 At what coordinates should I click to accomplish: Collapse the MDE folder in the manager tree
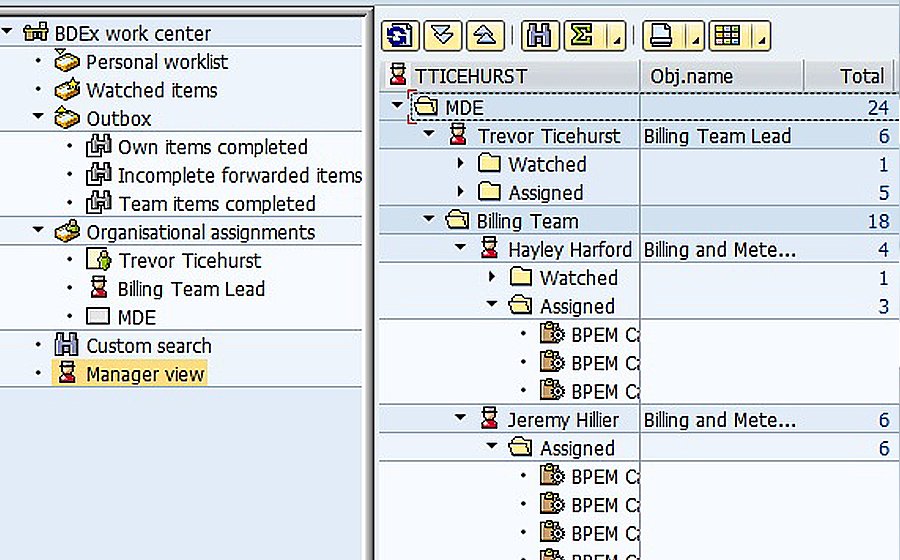tap(397, 105)
